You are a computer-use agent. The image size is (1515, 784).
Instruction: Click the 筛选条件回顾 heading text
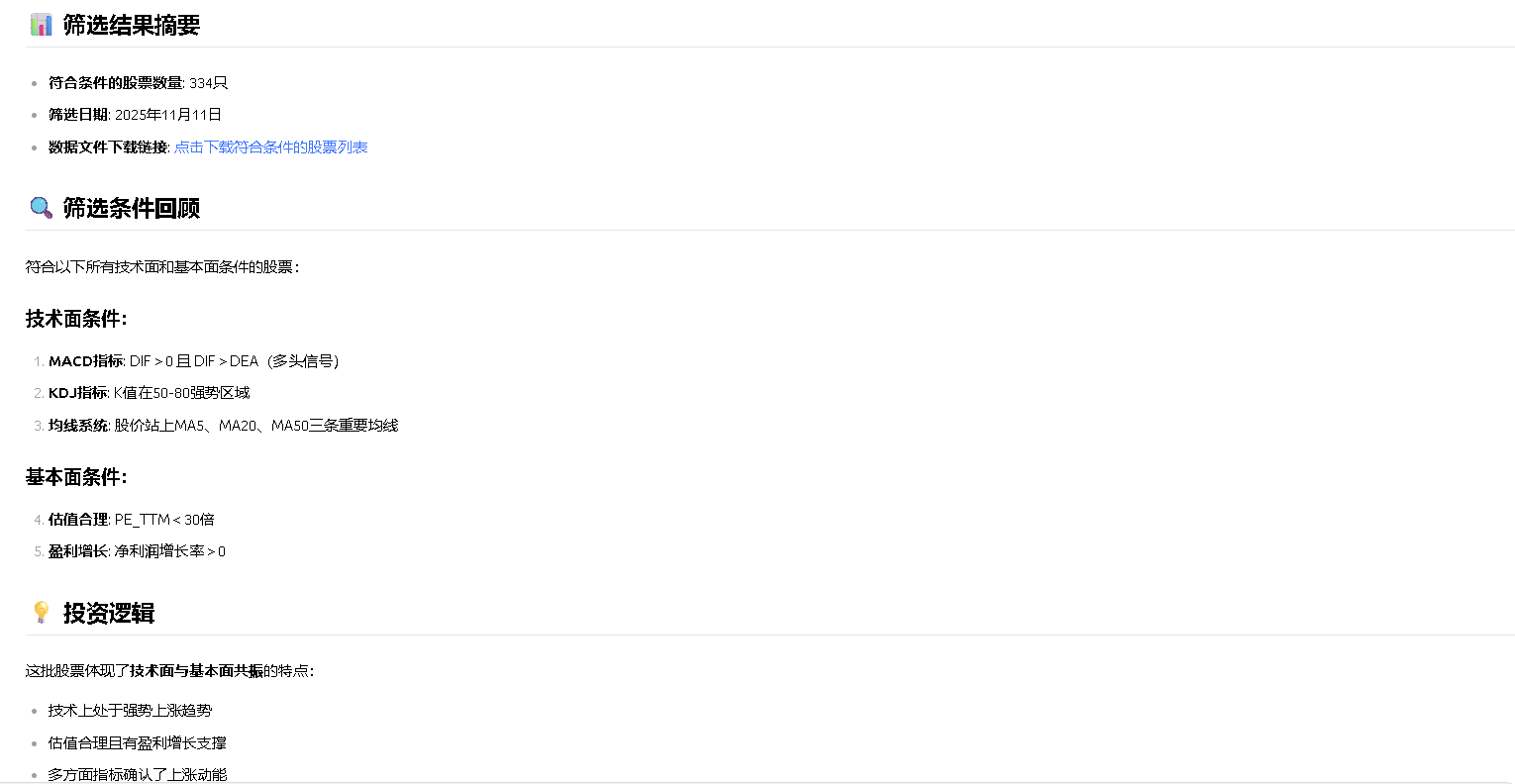[132, 208]
